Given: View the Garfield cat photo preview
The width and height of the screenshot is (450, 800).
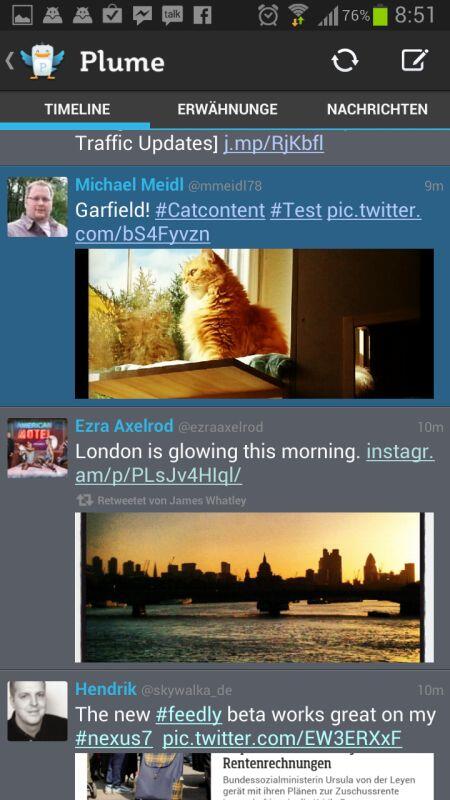Looking at the screenshot, I should click(255, 323).
